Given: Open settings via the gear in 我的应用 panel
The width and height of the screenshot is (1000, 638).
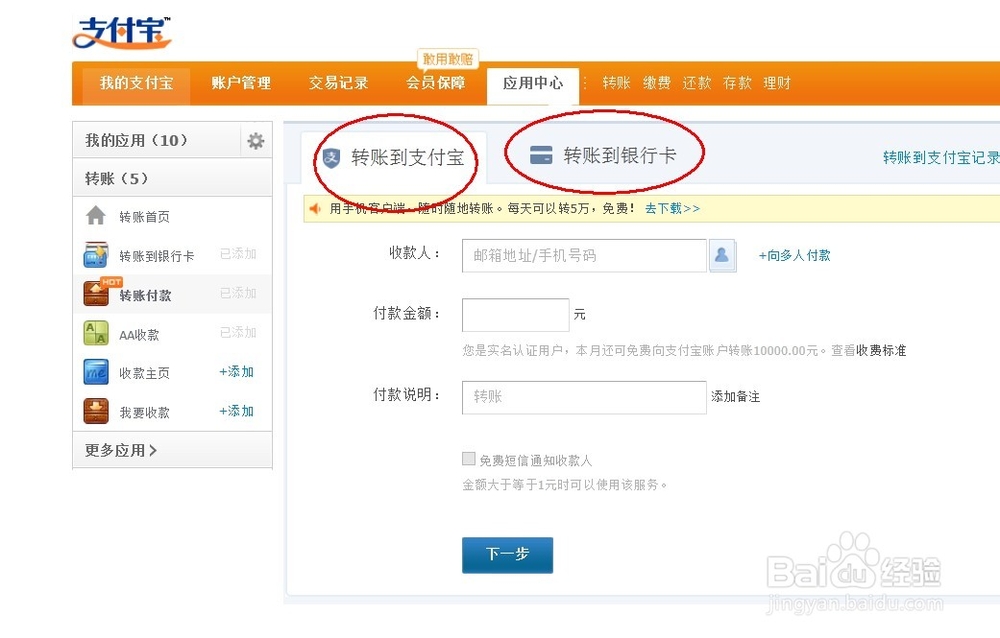Looking at the screenshot, I should 256,140.
